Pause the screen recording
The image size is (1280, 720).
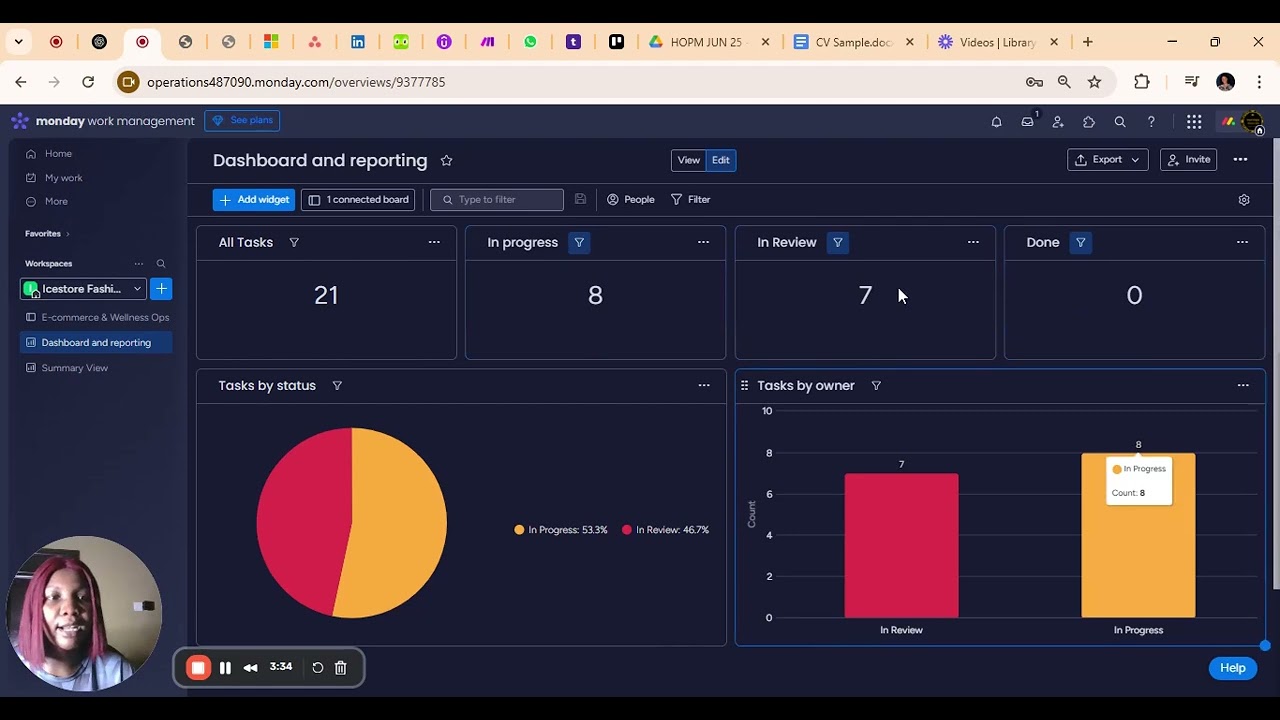[x=225, y=668]
